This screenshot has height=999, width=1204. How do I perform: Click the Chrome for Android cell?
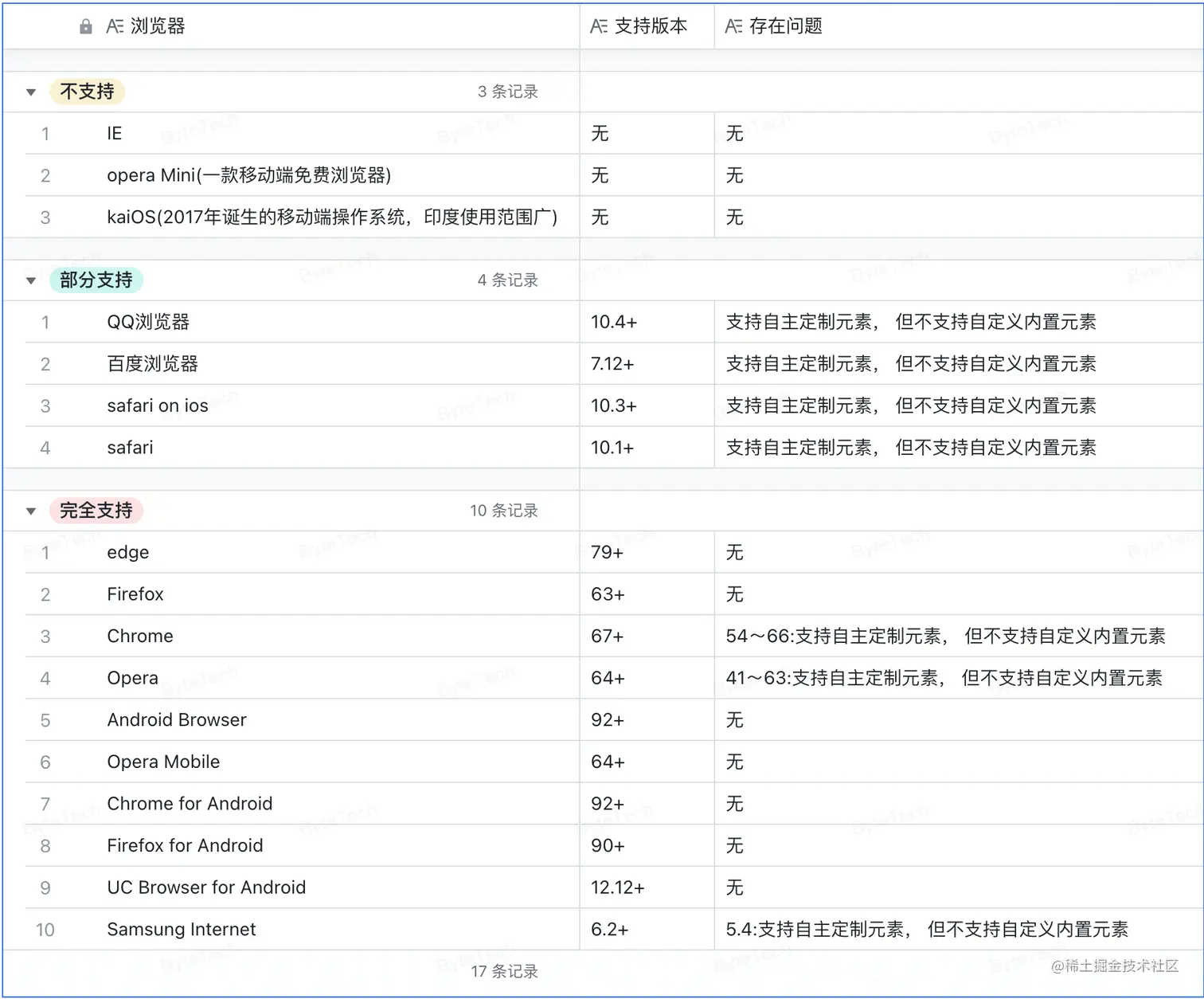(x=303, y=804)
